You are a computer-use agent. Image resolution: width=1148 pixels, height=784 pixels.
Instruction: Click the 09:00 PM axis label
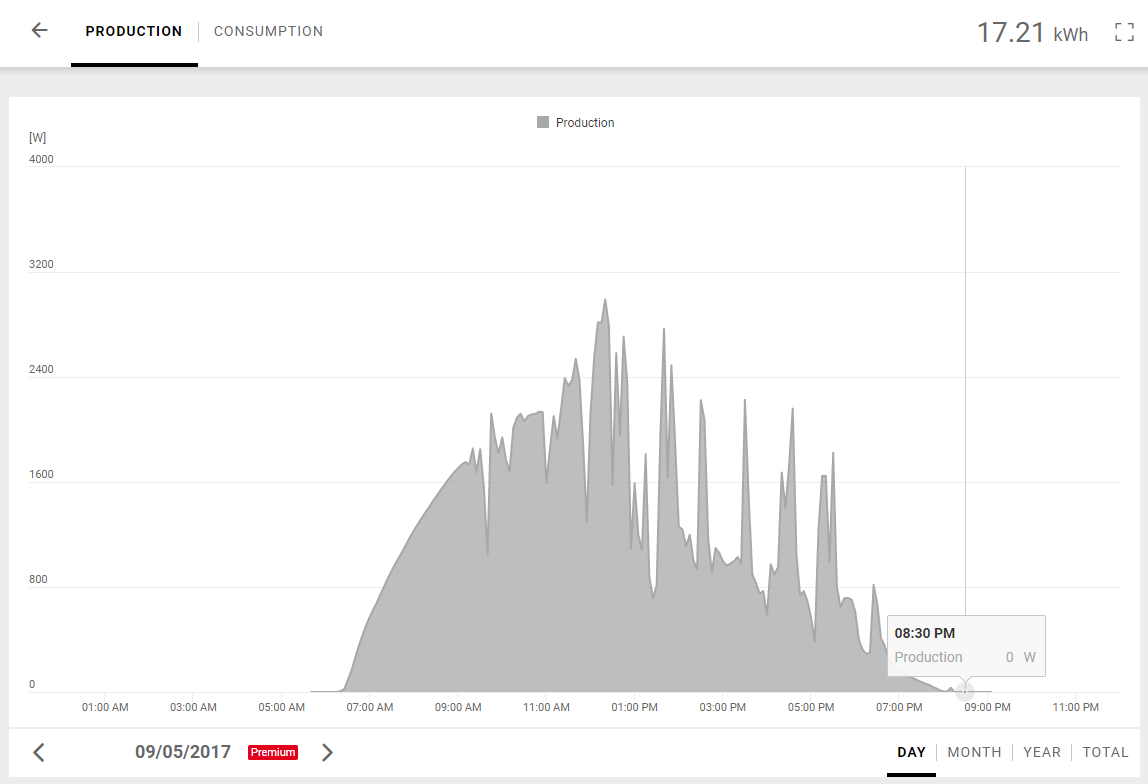[x=988, y=707]
